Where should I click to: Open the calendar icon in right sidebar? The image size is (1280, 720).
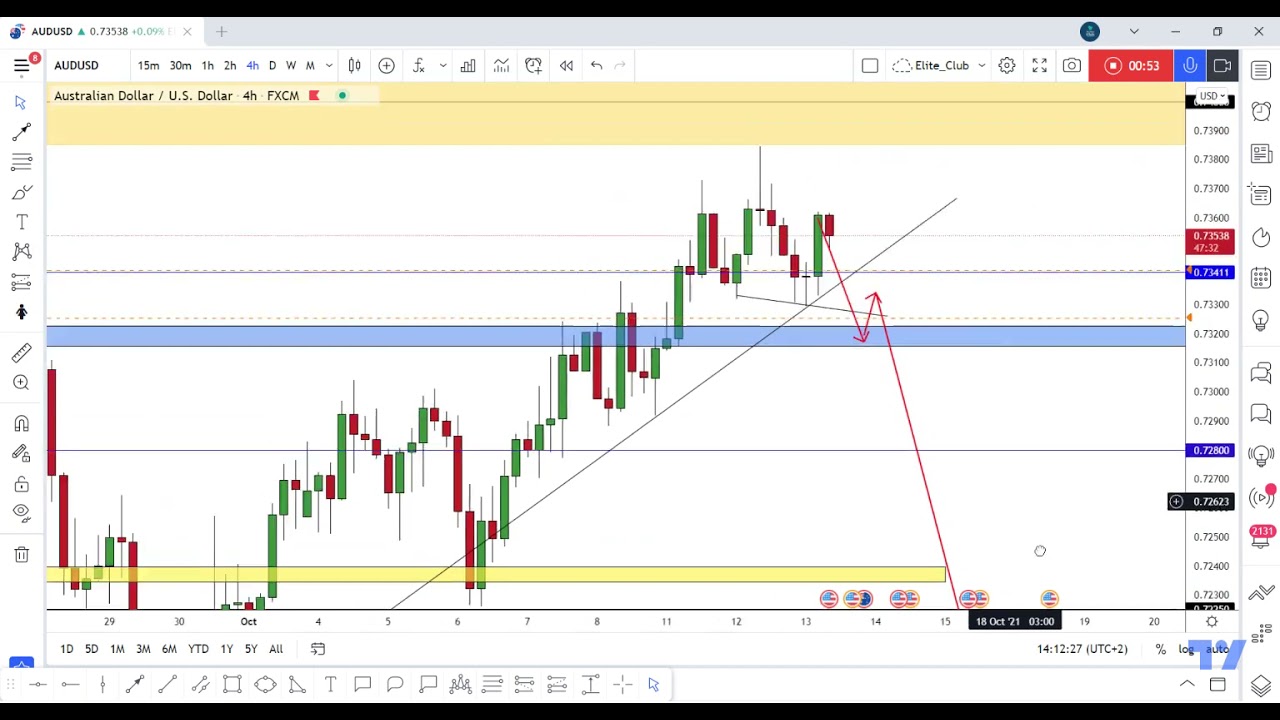[1261, 277]
